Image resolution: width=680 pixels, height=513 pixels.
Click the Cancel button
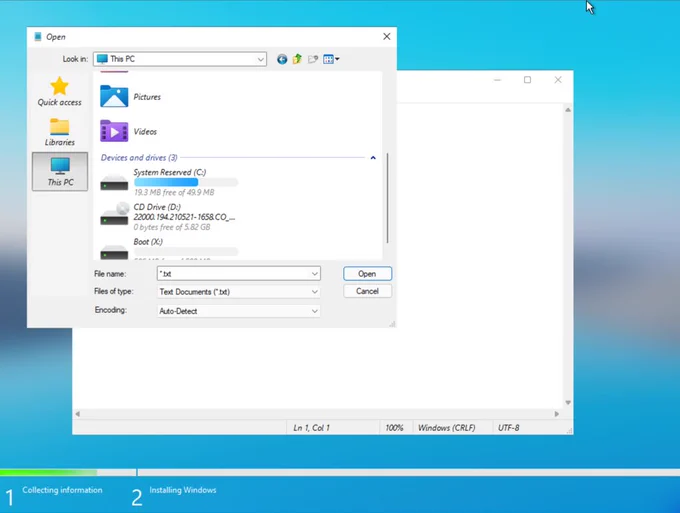(x=367, y=291)
